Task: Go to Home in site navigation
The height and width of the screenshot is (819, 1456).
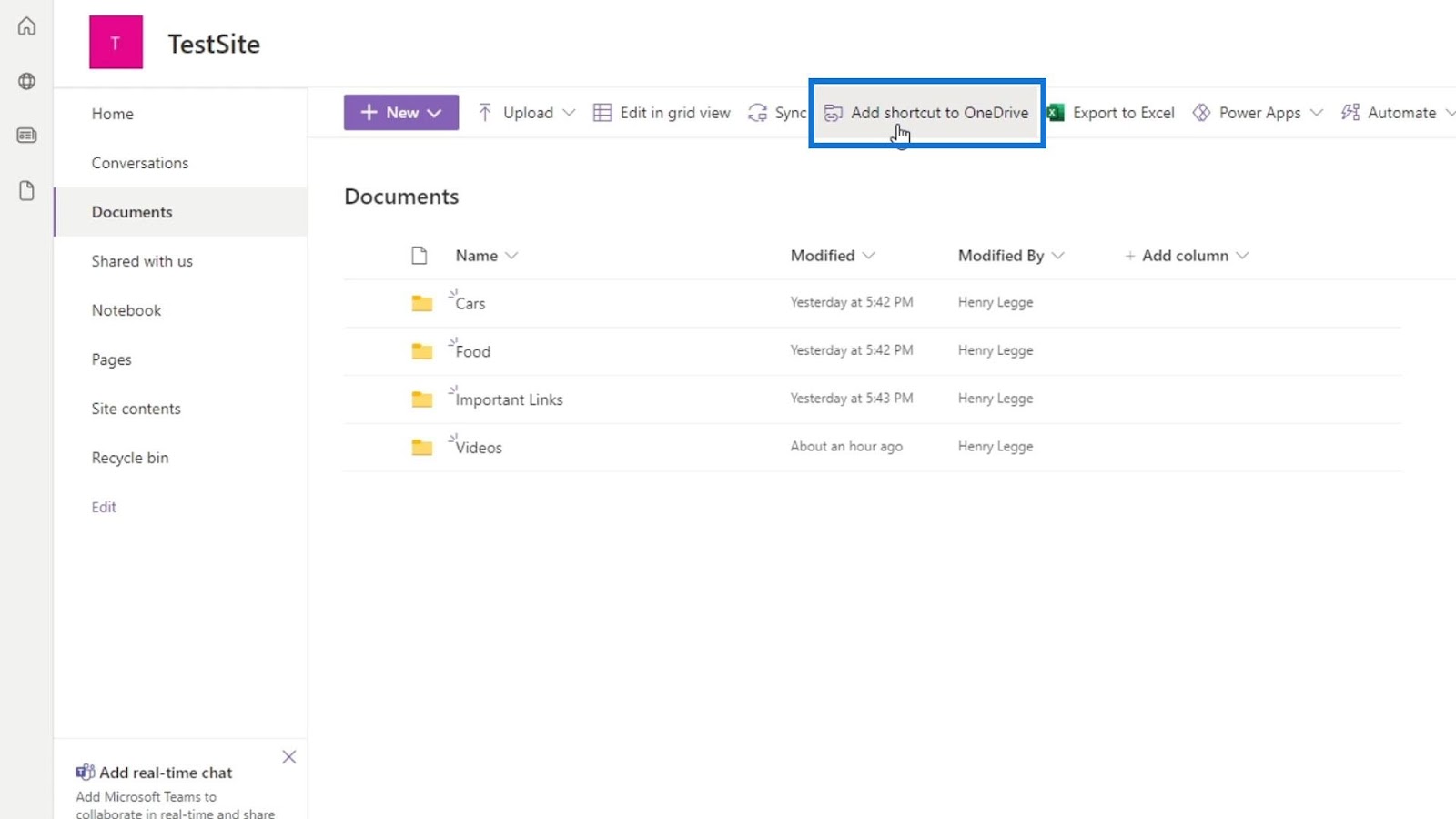Action: [113, 114]
